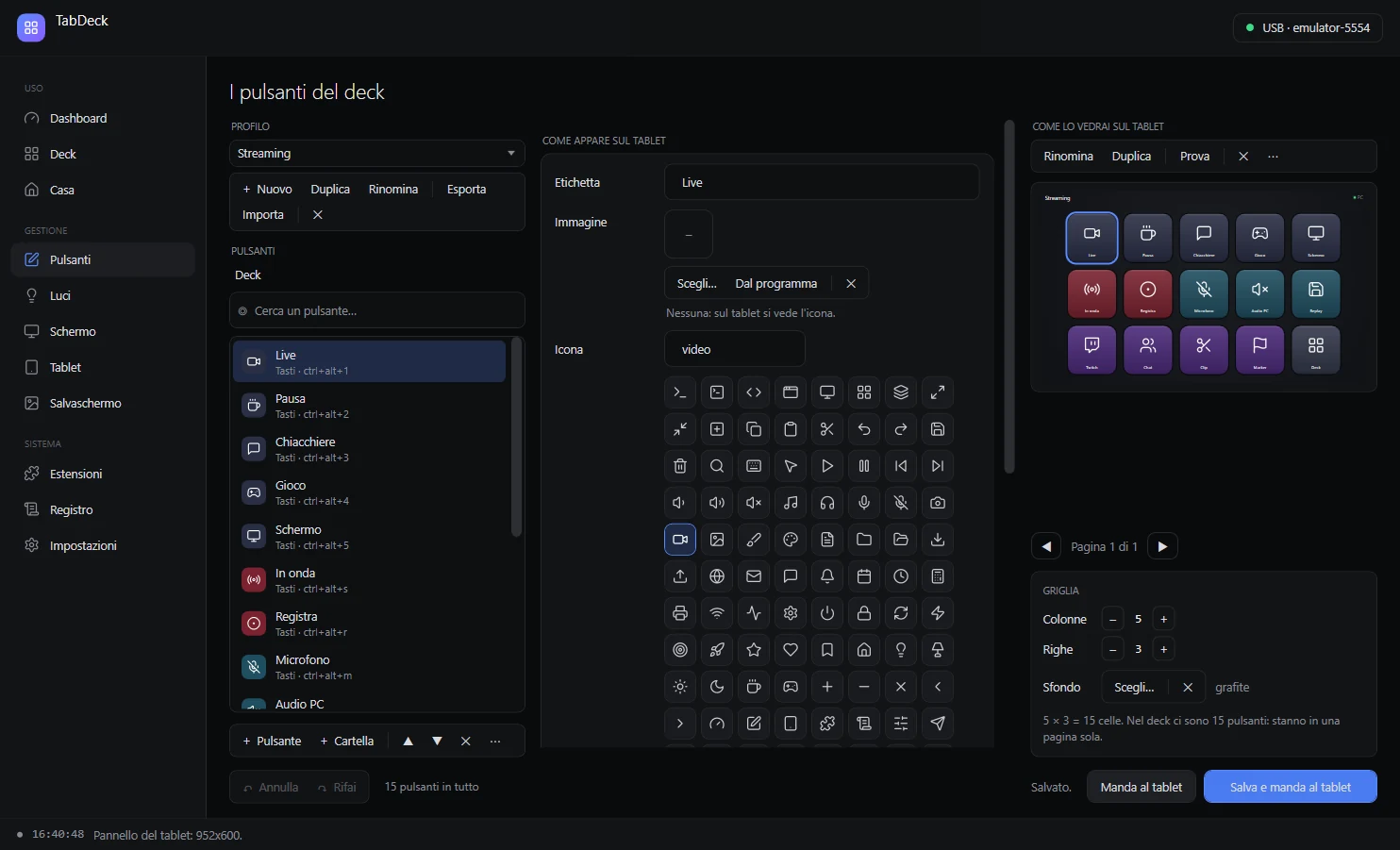
Task: Select the headphones icon in the icon grid
Action: coord(827,503)
